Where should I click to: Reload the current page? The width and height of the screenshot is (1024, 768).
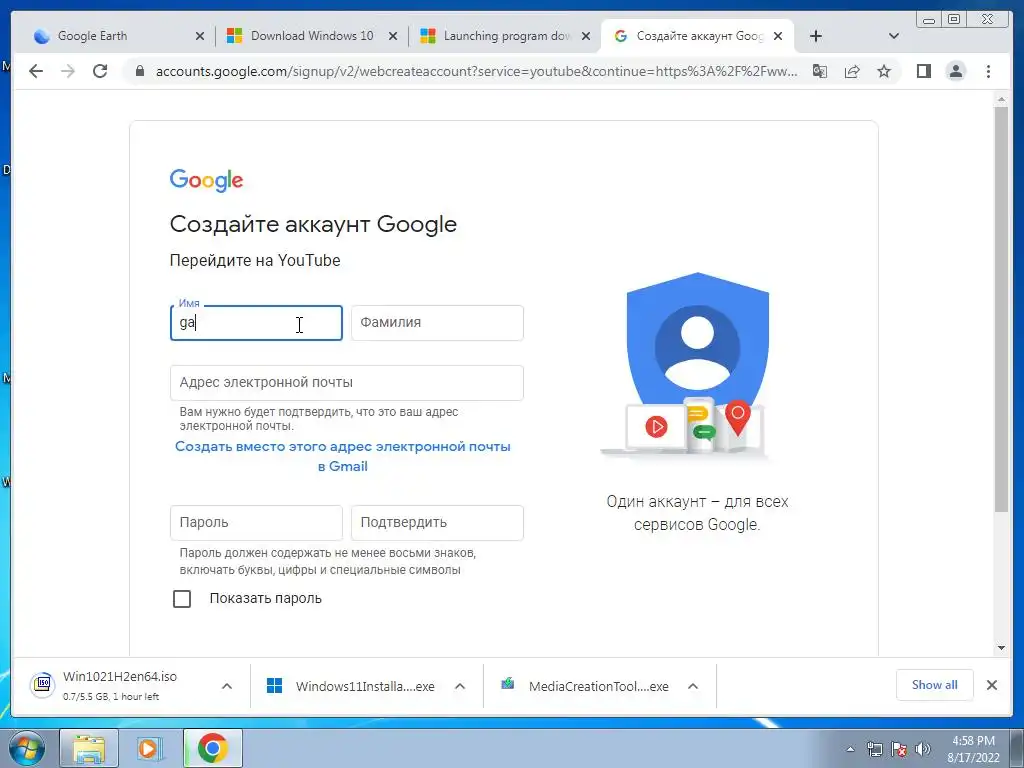click(100, 71)
